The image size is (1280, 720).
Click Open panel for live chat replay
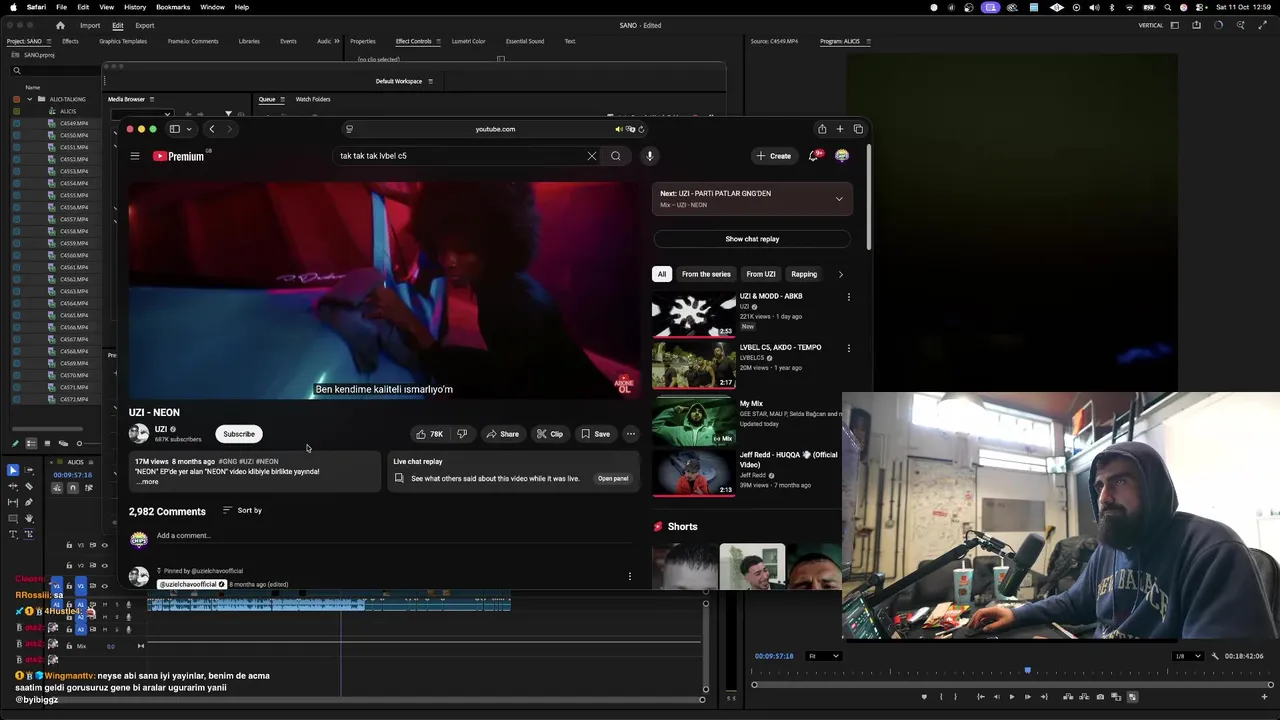(x=613, y=479)
